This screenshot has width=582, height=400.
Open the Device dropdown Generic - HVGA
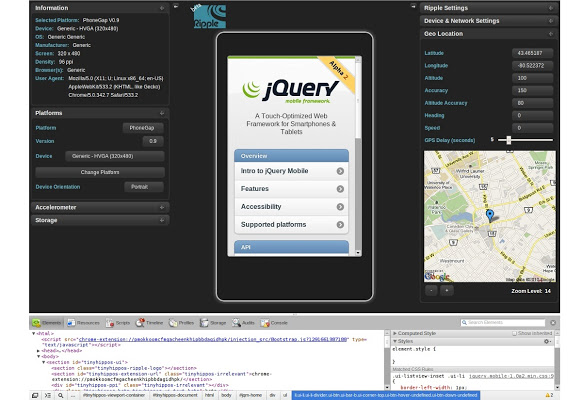pos(115,156)
